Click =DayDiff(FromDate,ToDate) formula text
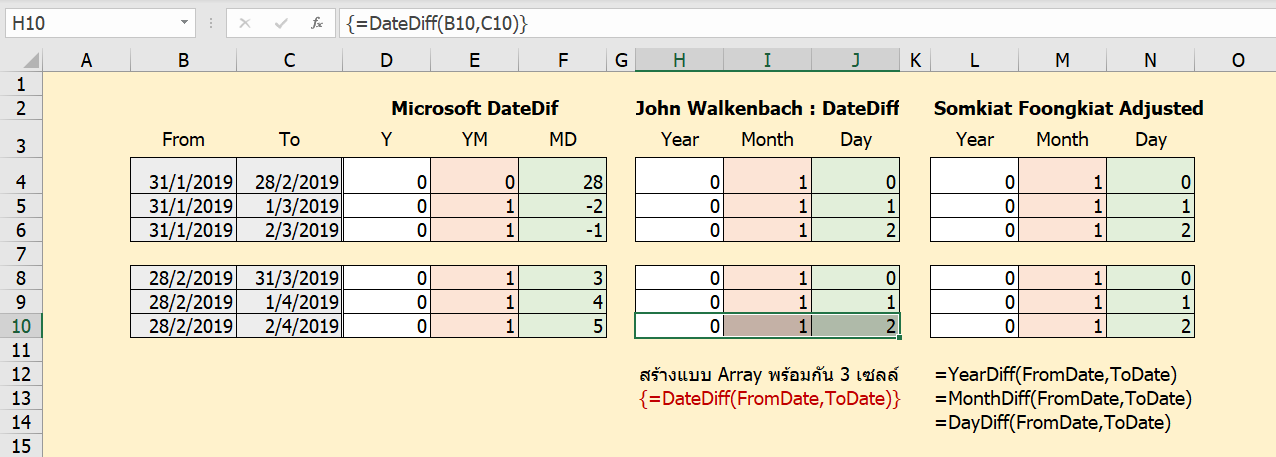 (1052, 422)
